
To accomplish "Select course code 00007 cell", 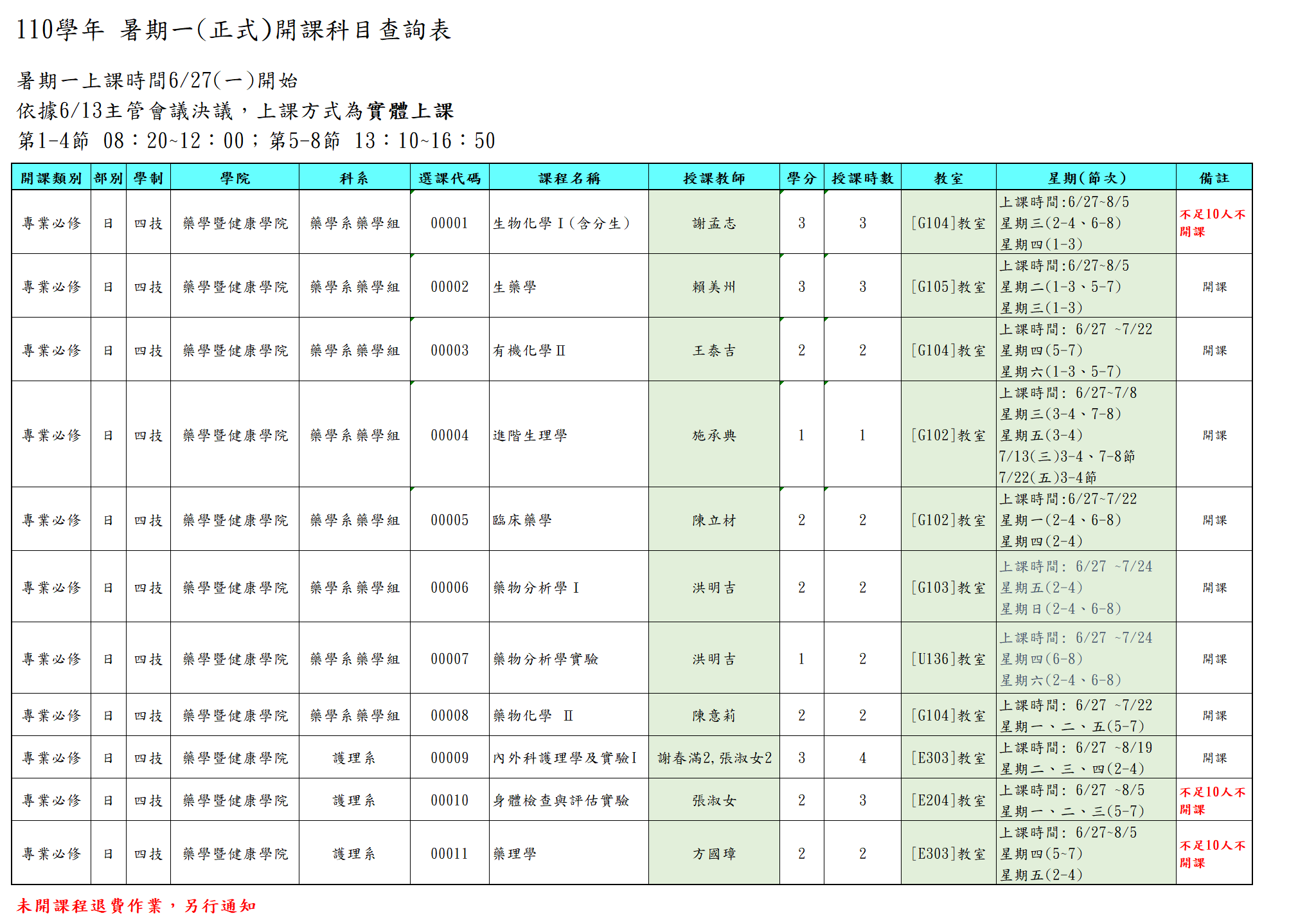I will click(450, 659).
